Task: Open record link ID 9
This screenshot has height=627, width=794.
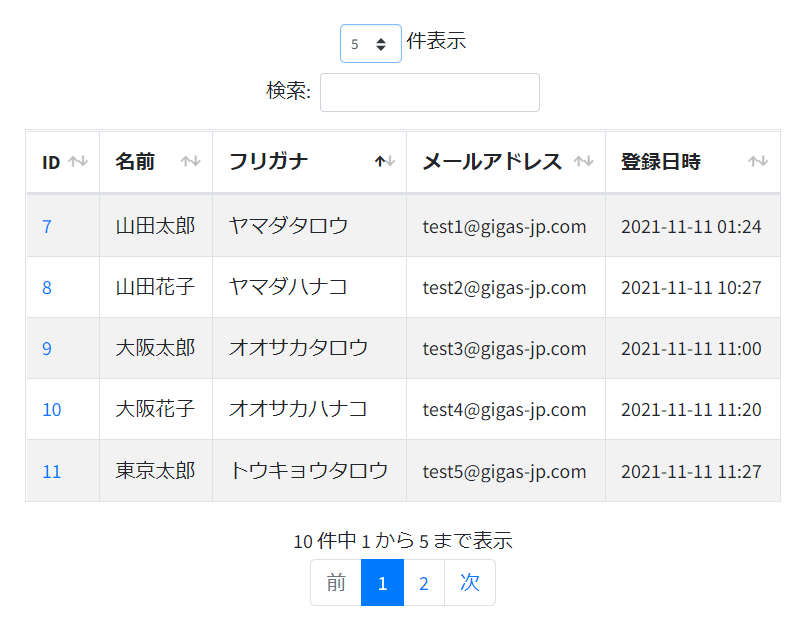Action: (47, 348)
